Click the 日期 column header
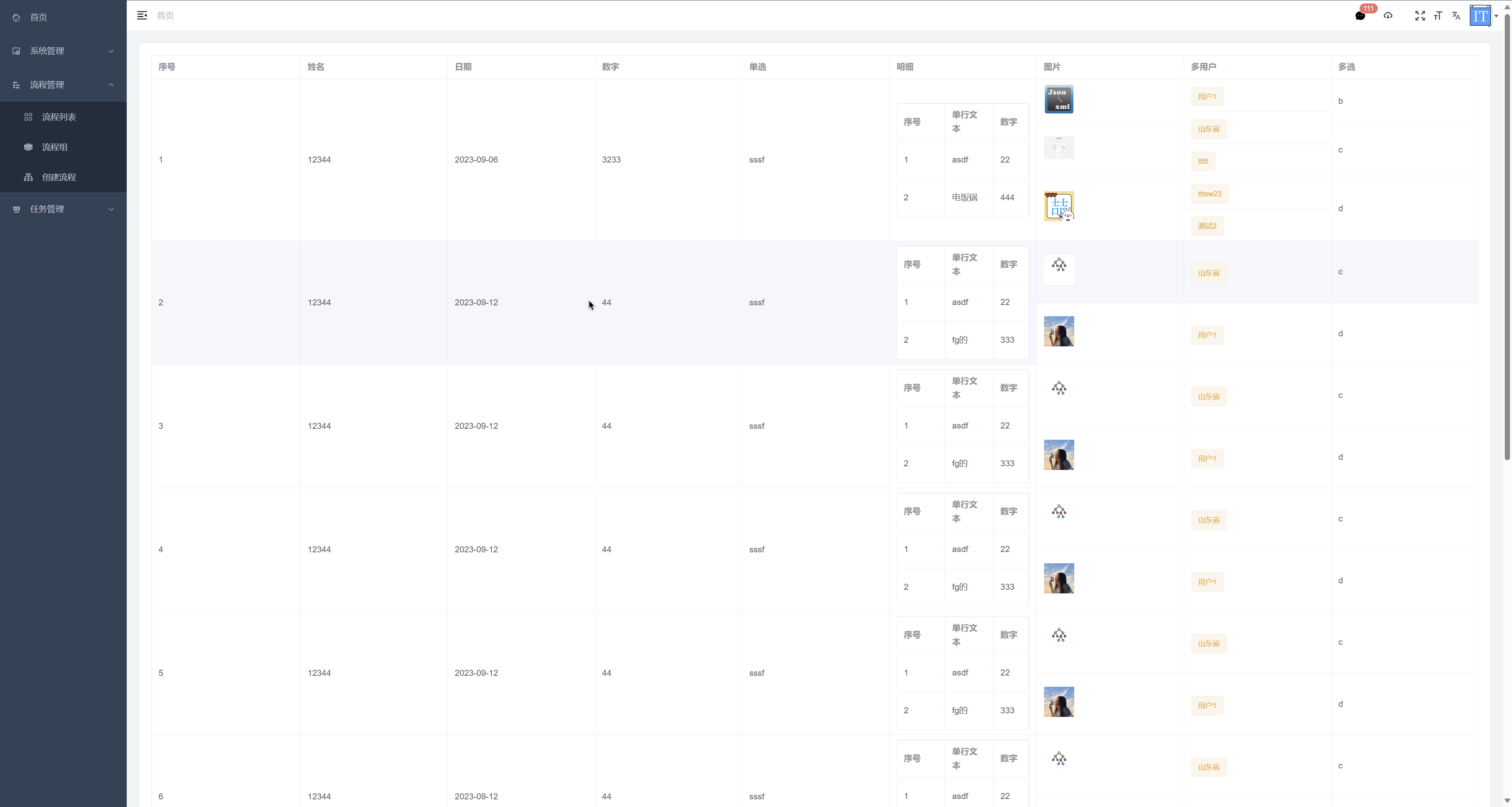Screen dimensions: 1512x807 coord(463,67)
